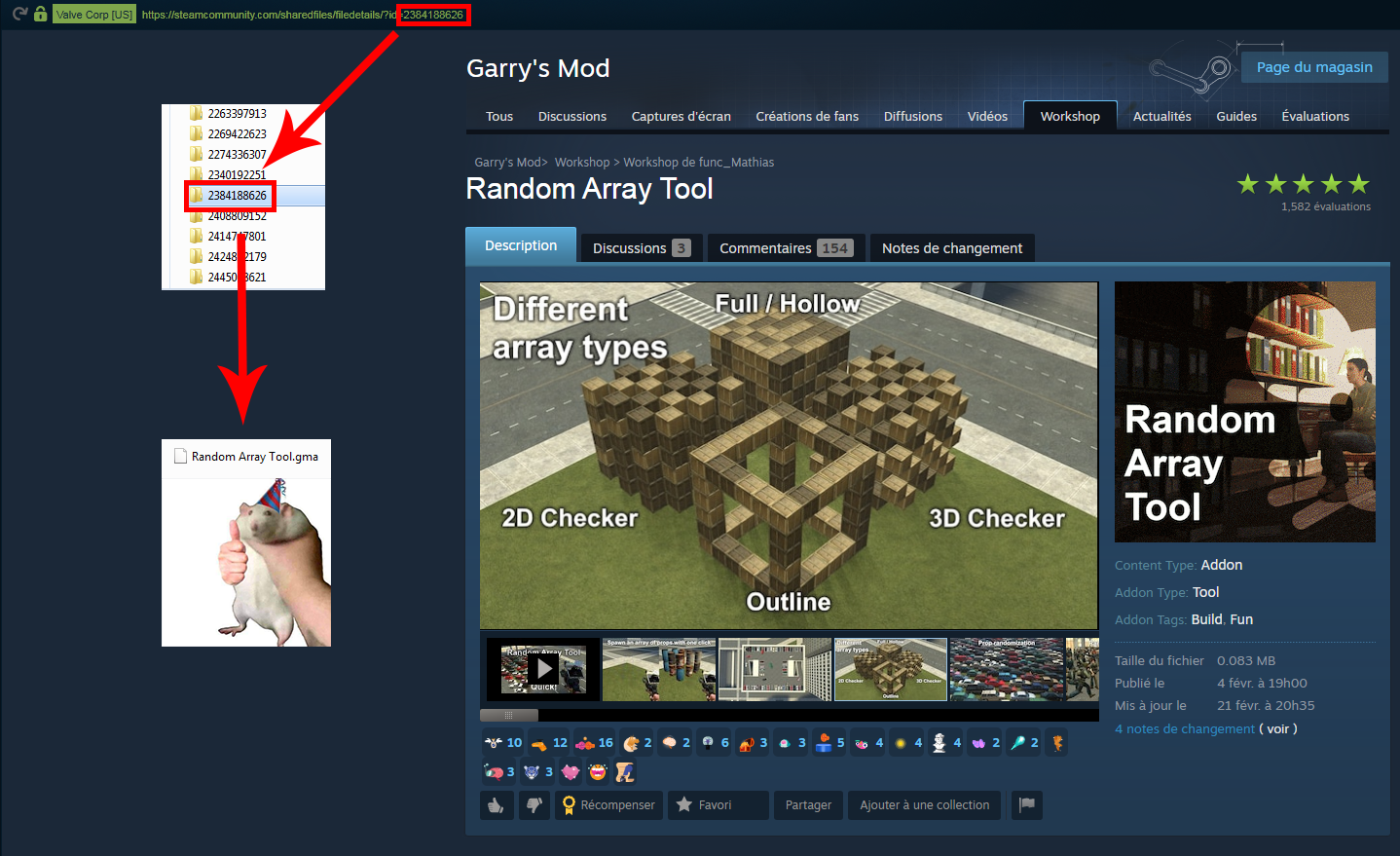Click the thumbnail strip scrollbar handle
This screenshot has width=1400, height=856.
pos(509,715)
